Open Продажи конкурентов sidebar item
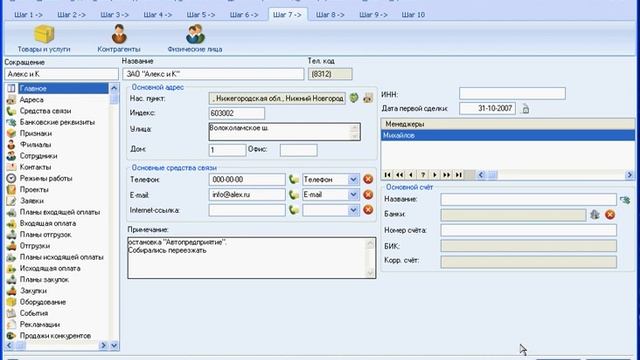 coord(55,336)
